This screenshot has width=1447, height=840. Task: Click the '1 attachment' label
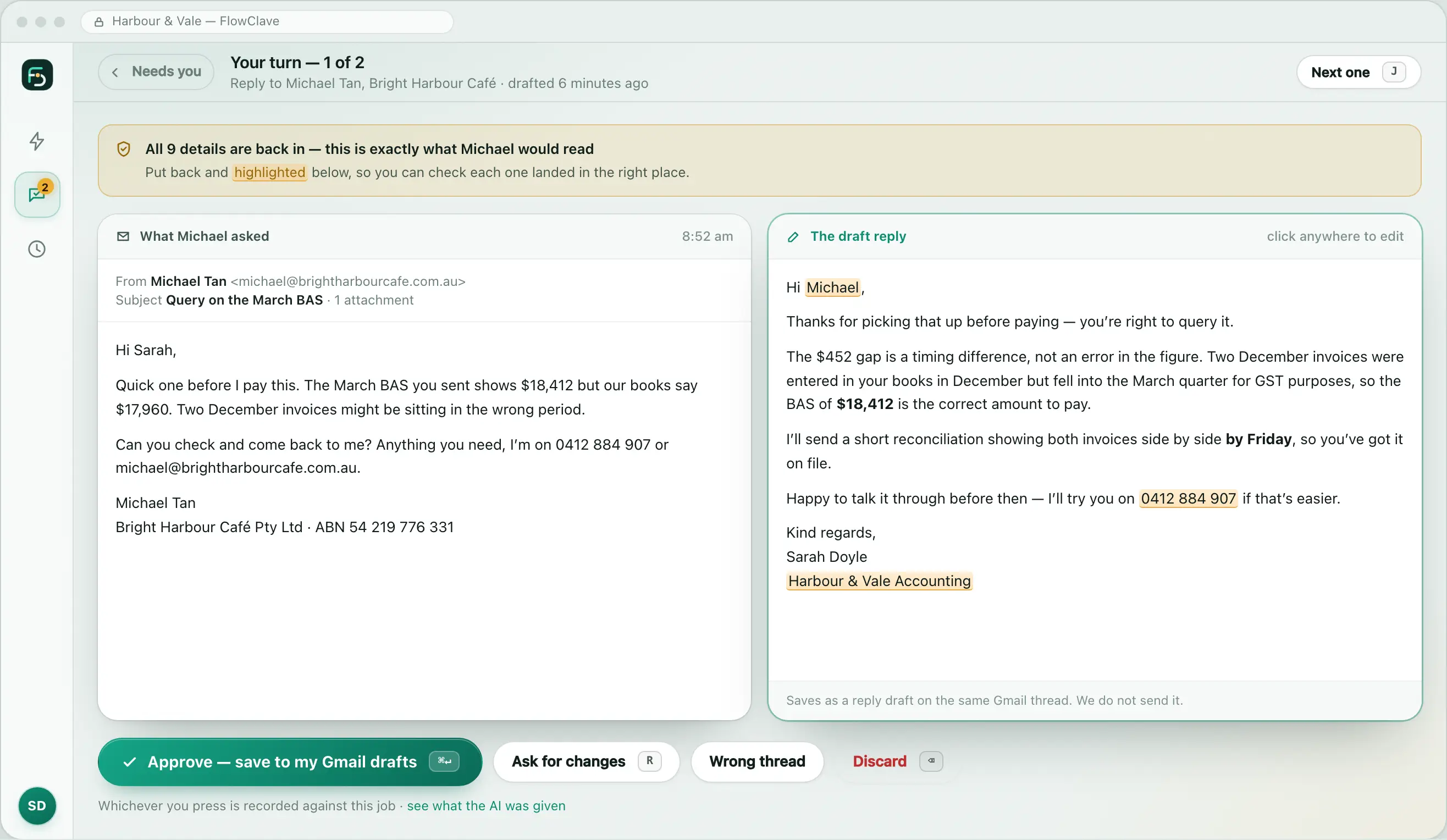(x=374, y=300)
